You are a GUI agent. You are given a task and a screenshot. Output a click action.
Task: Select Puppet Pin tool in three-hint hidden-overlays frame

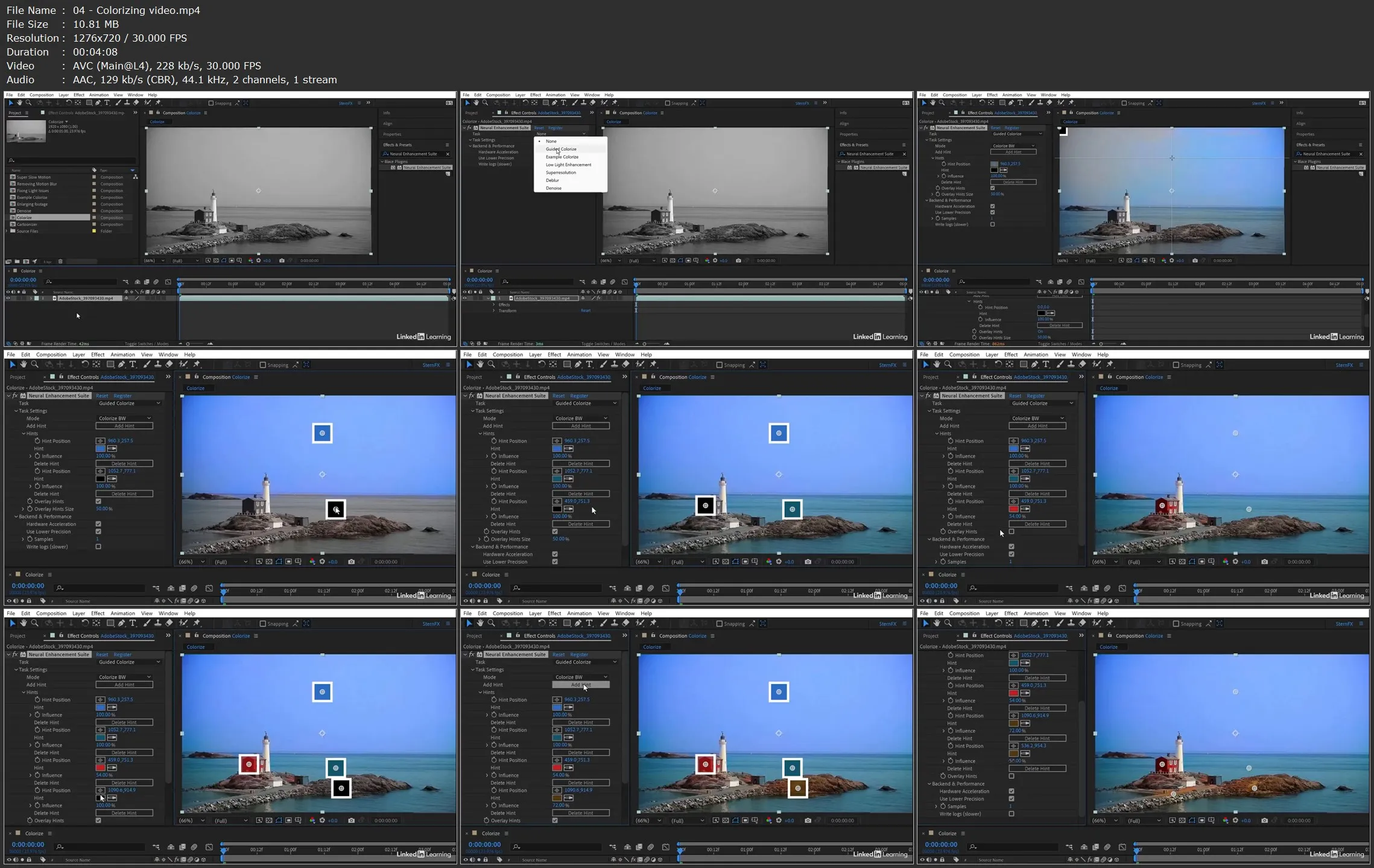coord(1110,364)
